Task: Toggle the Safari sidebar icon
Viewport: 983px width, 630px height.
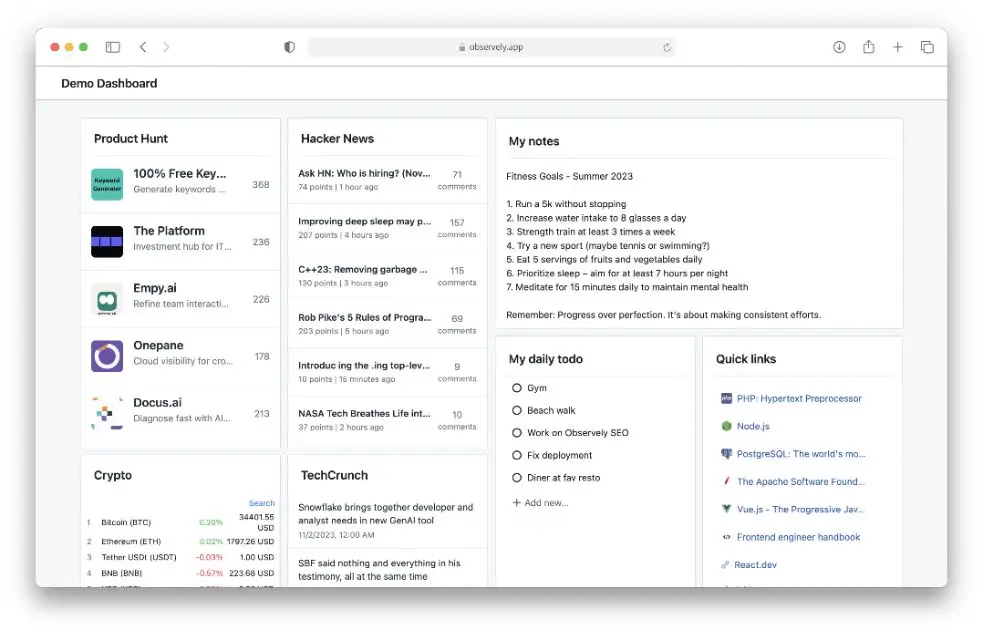Action: click(x=113, y=47)
